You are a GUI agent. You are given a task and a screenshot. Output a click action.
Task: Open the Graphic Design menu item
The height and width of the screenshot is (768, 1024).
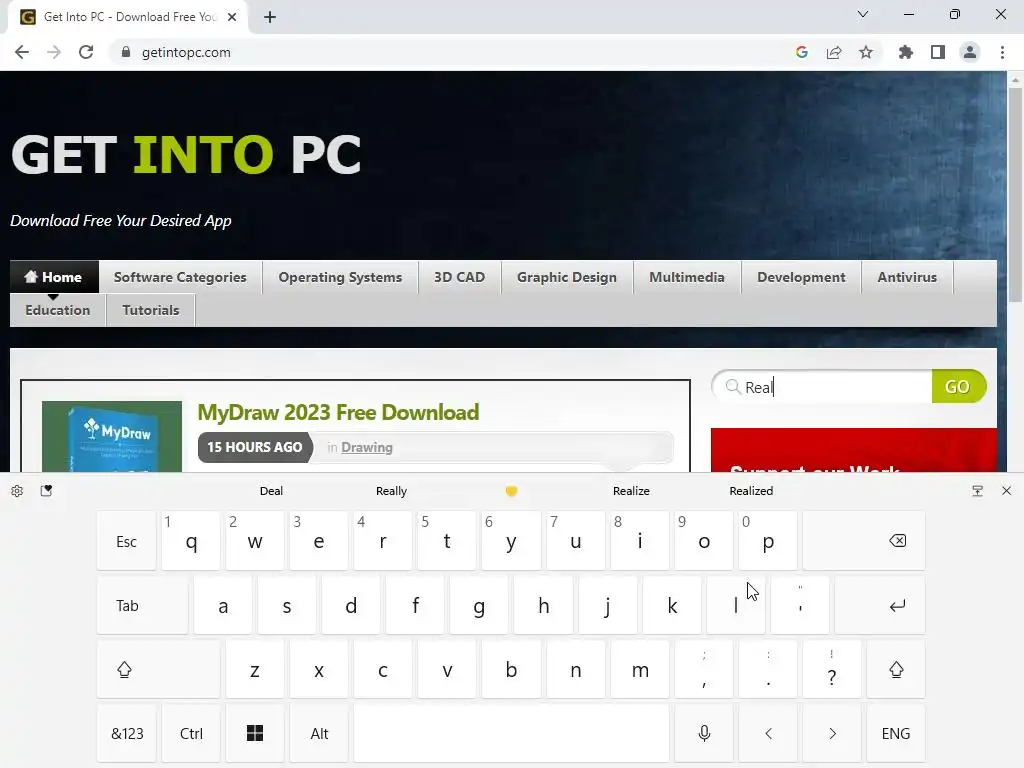point(567,277)
